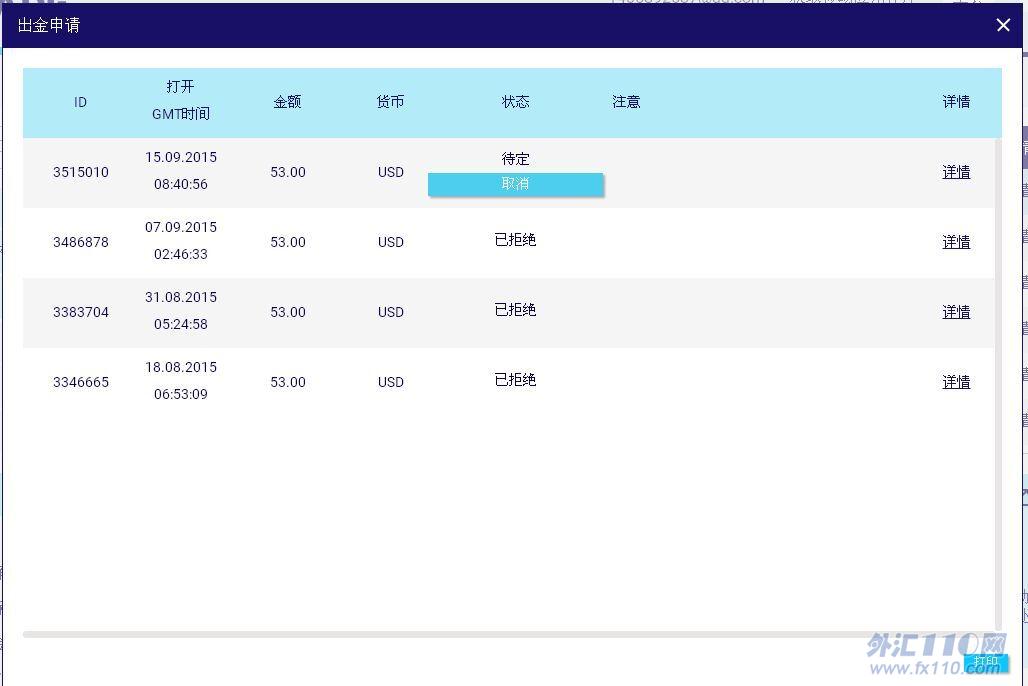Image resolution: width=1028 pixels, height=686 pixels.
Task: Click the 金额 column header
Action: coord(287,102)
